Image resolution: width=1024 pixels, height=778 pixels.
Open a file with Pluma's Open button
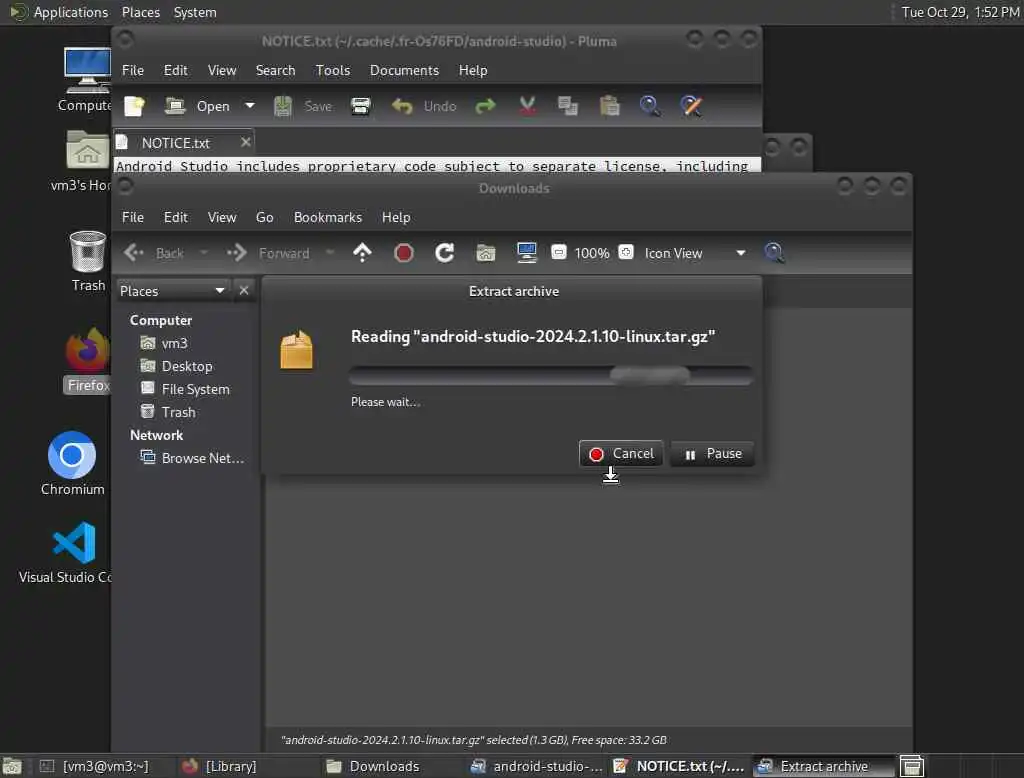tap(197, 106)
